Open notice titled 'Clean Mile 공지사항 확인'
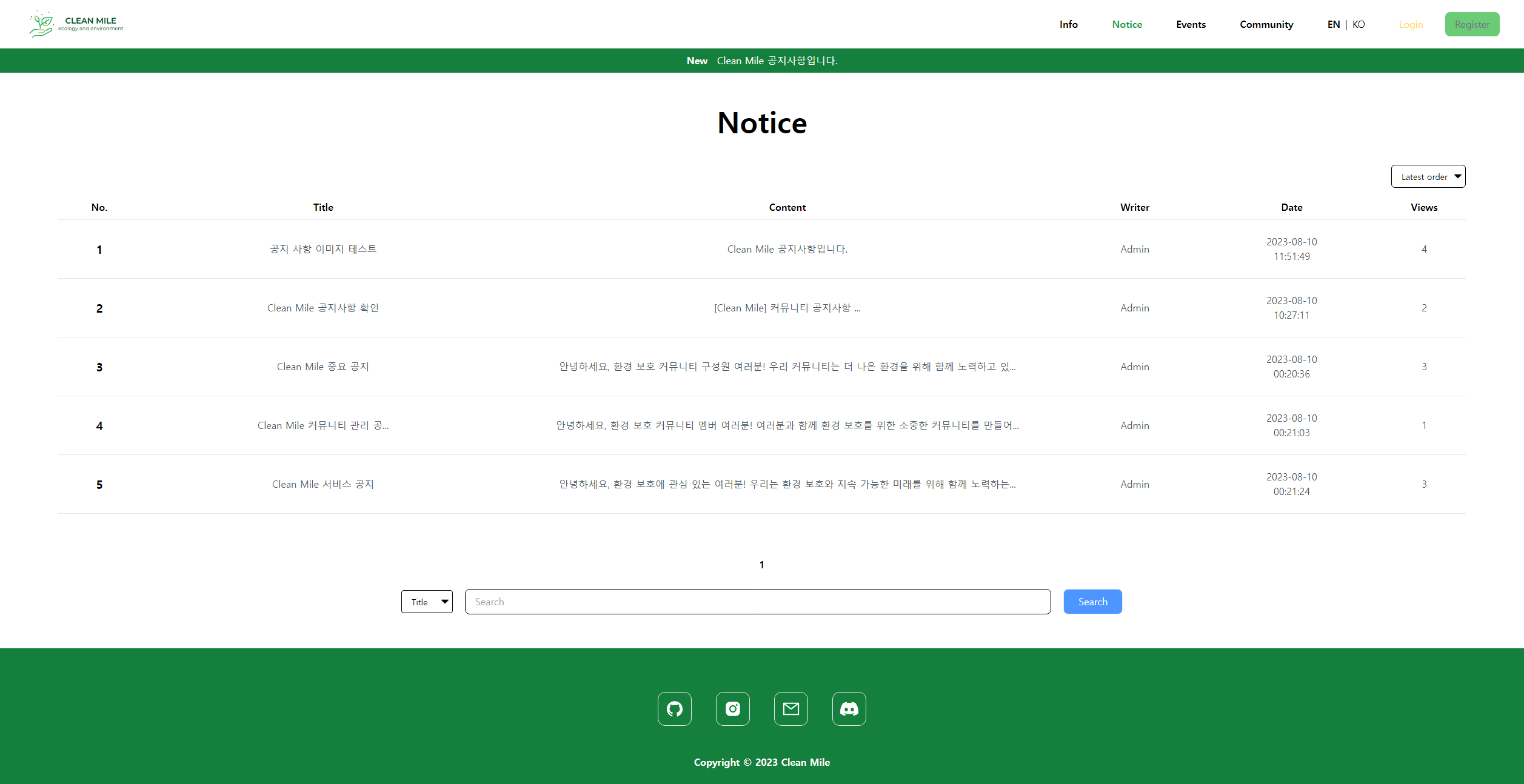Screen dimensions: 1524x784 coord(323,308)
